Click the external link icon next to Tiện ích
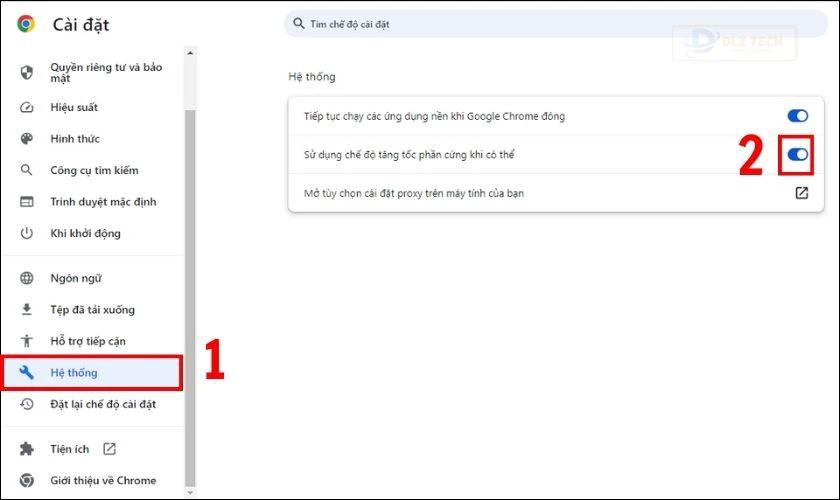840x500 pixels. pyautogui.click(x=109, y=449)
